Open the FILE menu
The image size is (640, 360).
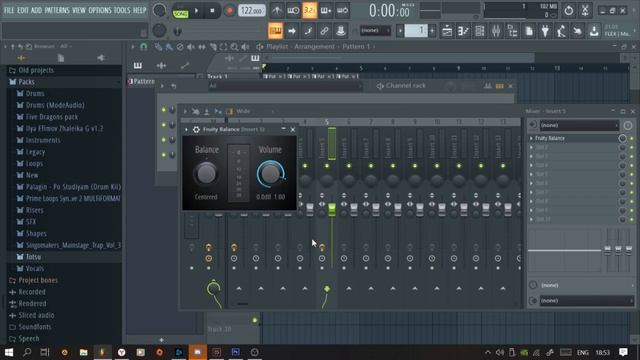click(9, 10)
